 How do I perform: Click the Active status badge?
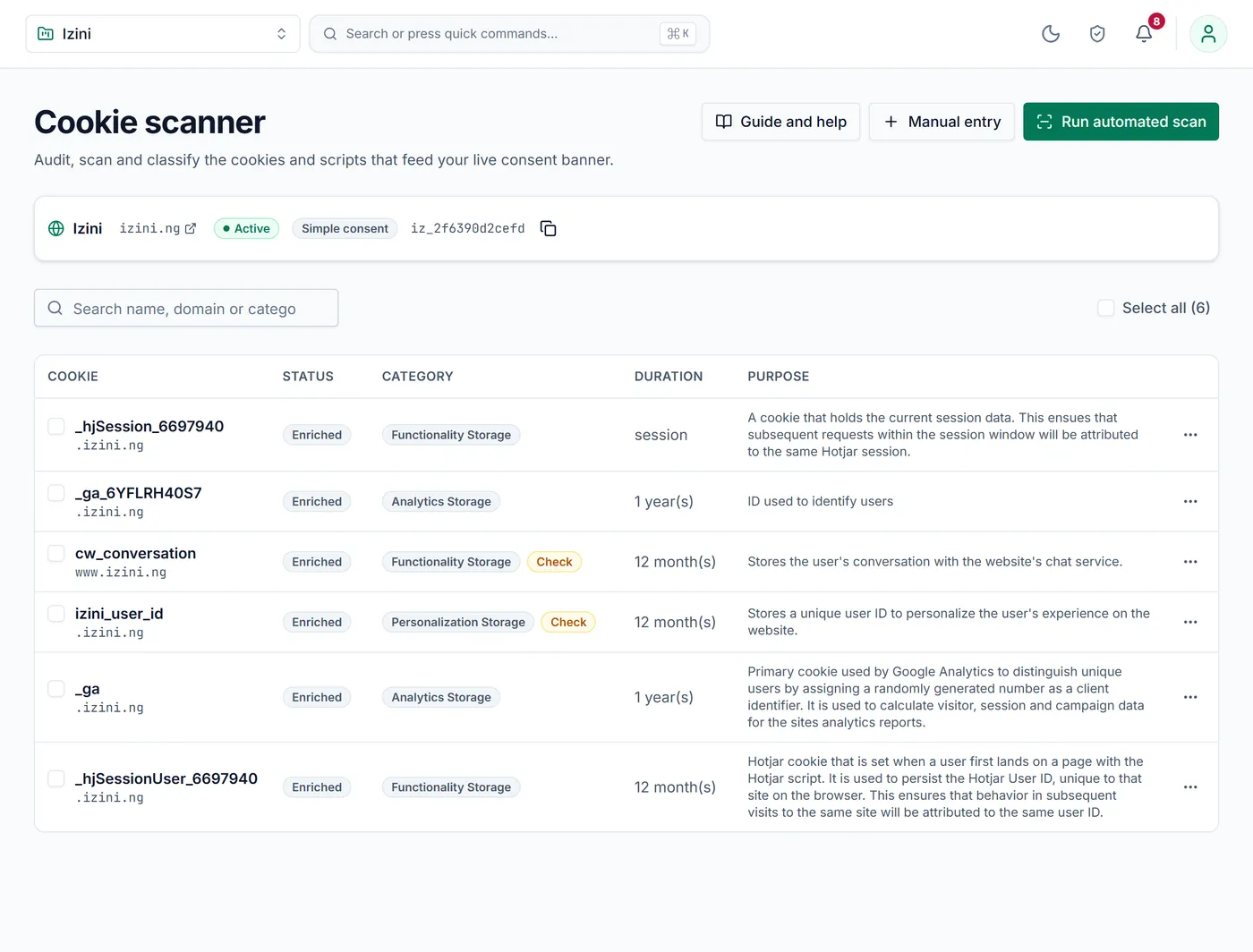pos(247,229)
